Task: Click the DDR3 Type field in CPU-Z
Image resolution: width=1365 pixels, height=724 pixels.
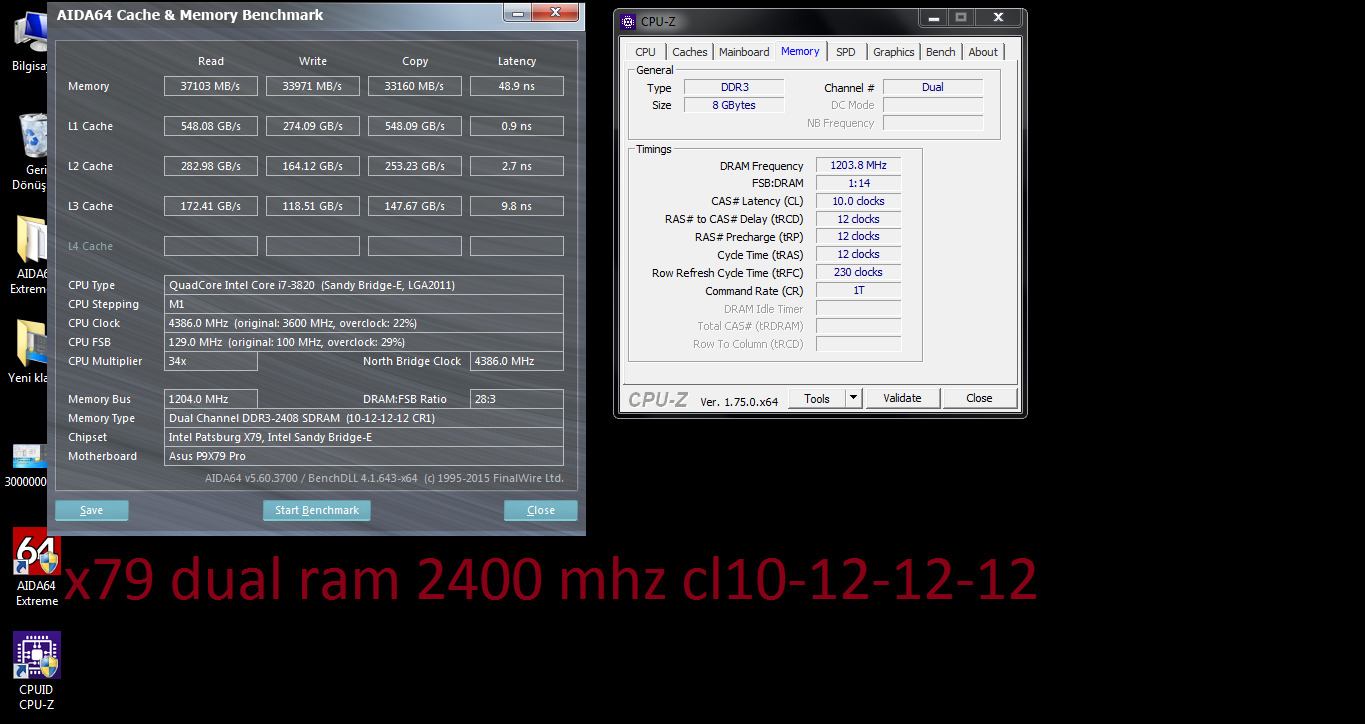Action: 734,87
